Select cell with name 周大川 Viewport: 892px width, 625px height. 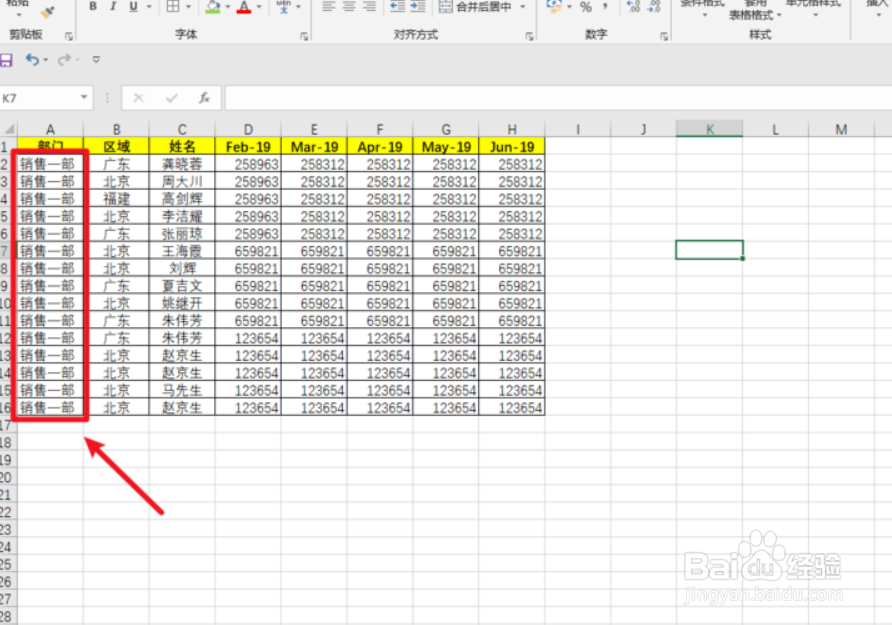(182, 181)
